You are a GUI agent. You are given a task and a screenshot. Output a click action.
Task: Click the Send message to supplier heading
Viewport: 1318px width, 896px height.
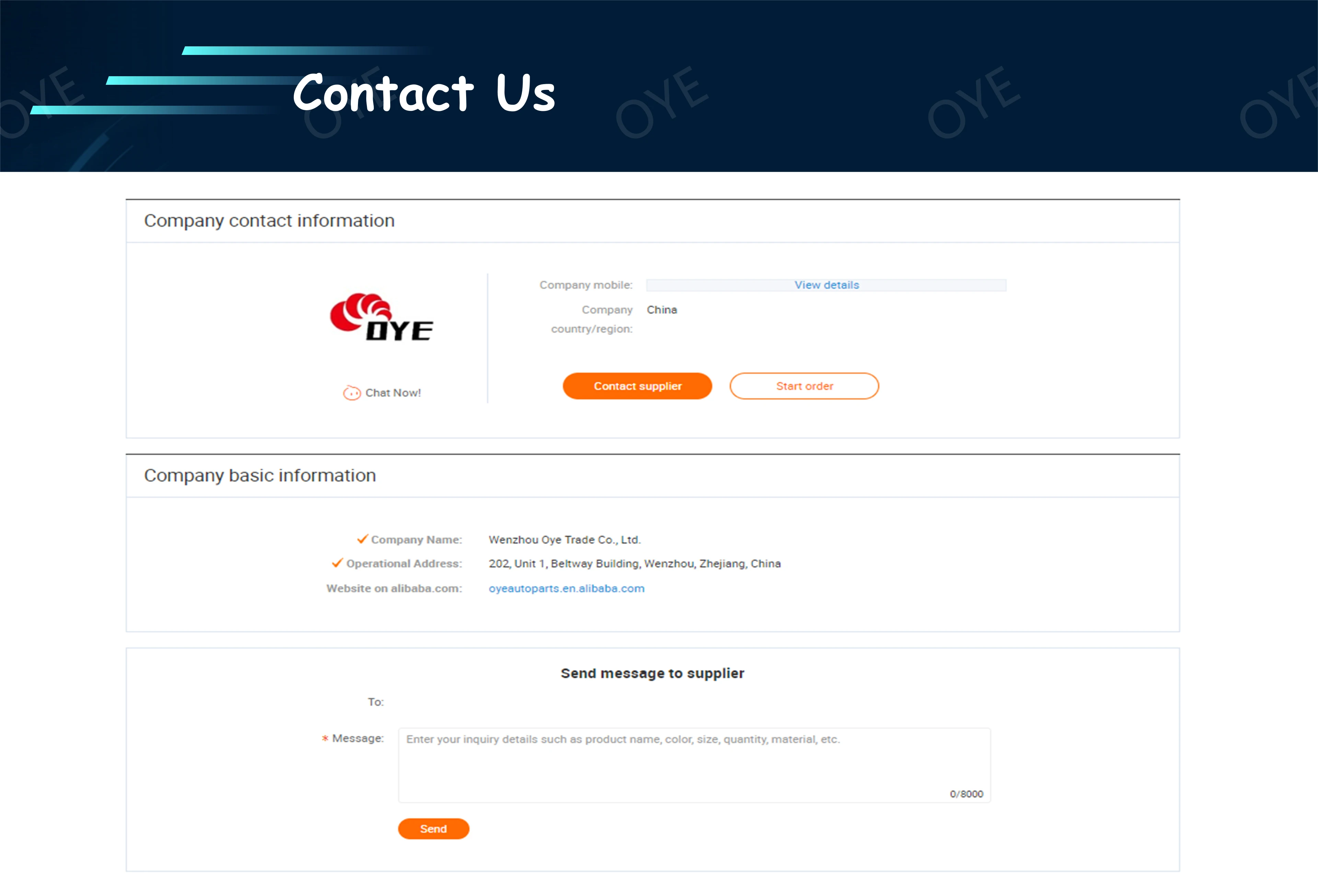pyautogui.click(x=652, y=673)
